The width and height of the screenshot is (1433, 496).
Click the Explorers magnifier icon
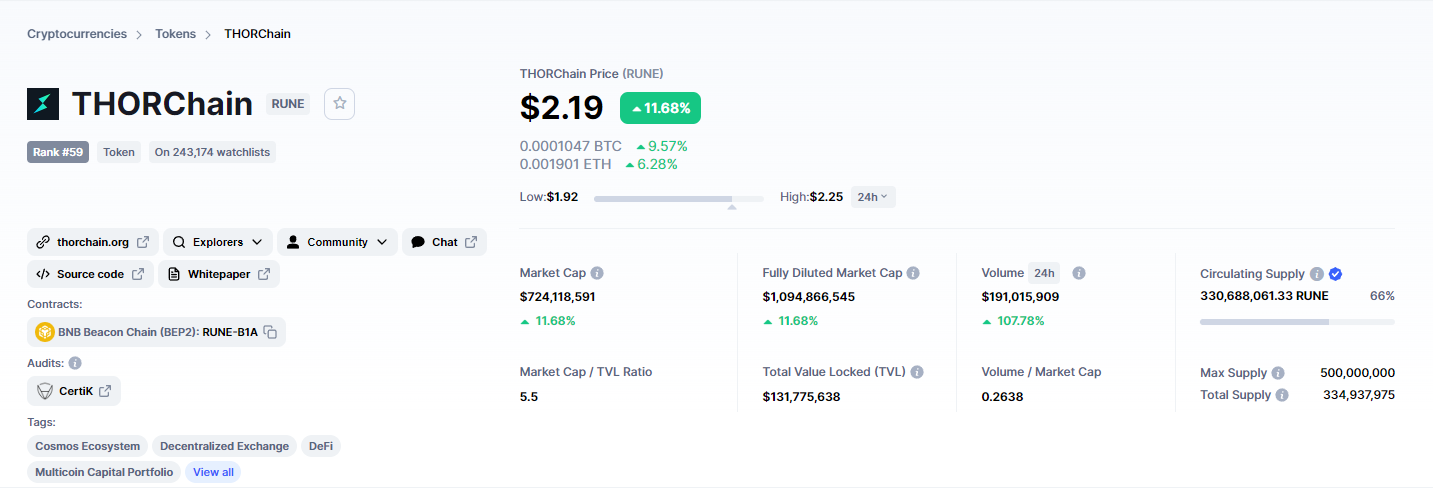point(179,242)
